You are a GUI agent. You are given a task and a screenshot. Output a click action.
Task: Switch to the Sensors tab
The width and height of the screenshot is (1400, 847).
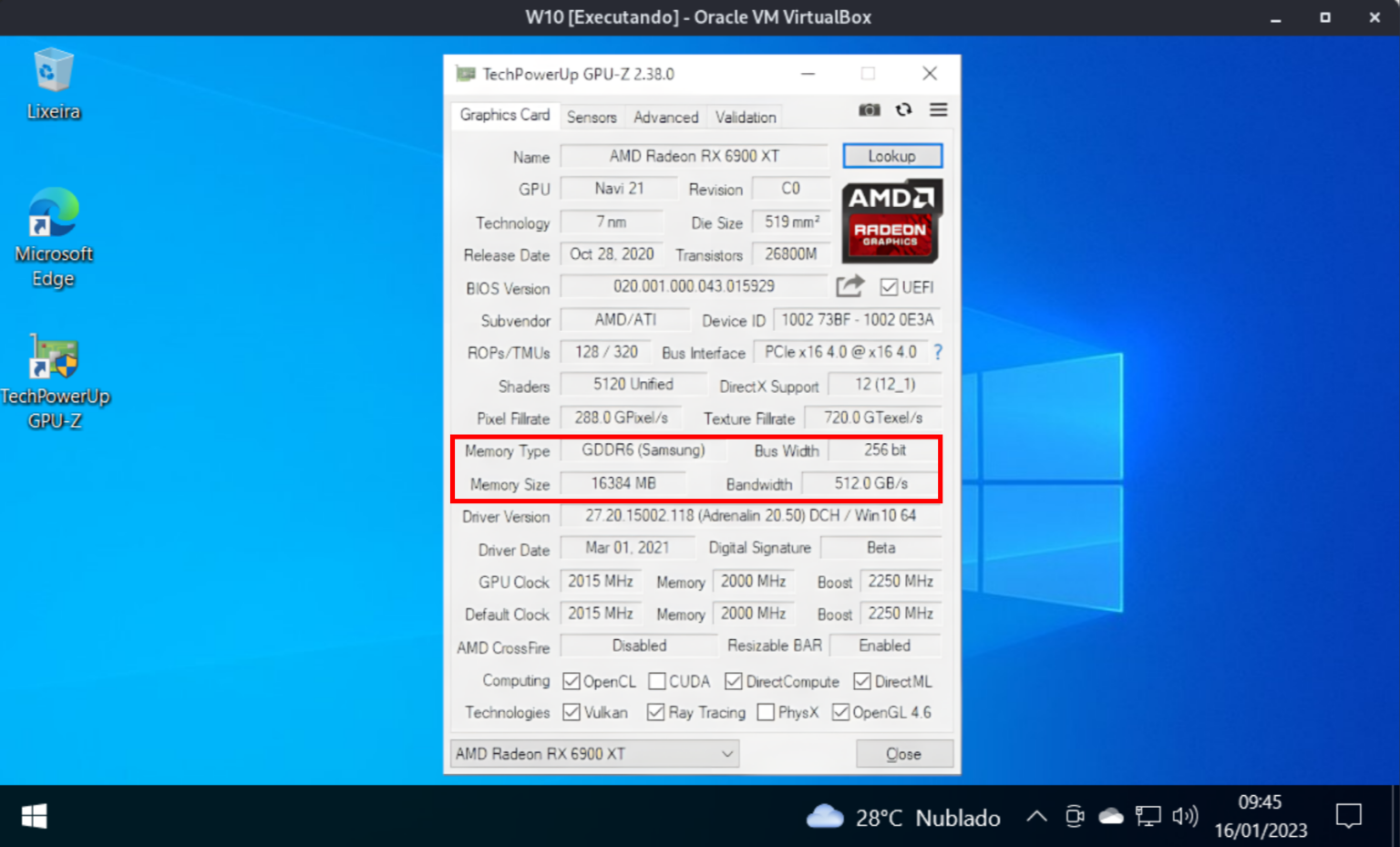pos(592,117)
